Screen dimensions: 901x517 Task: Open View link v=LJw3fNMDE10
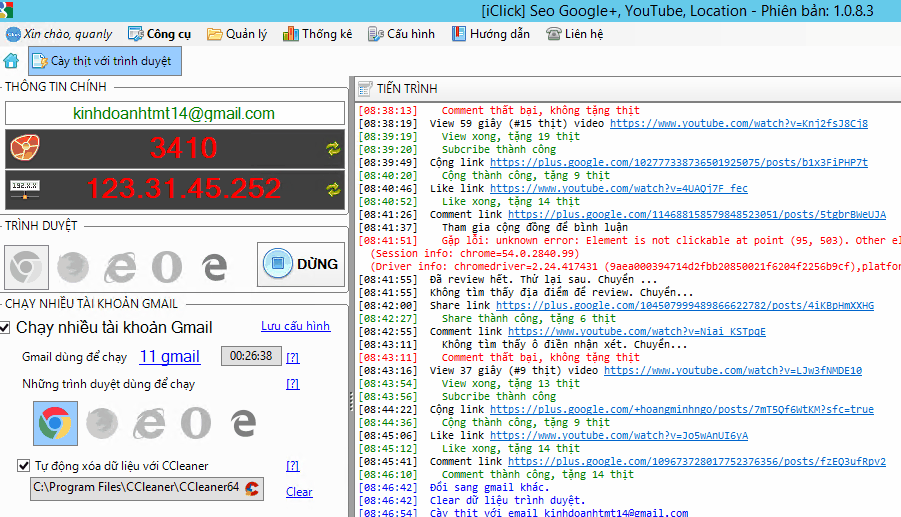click(x=733, y=371)
